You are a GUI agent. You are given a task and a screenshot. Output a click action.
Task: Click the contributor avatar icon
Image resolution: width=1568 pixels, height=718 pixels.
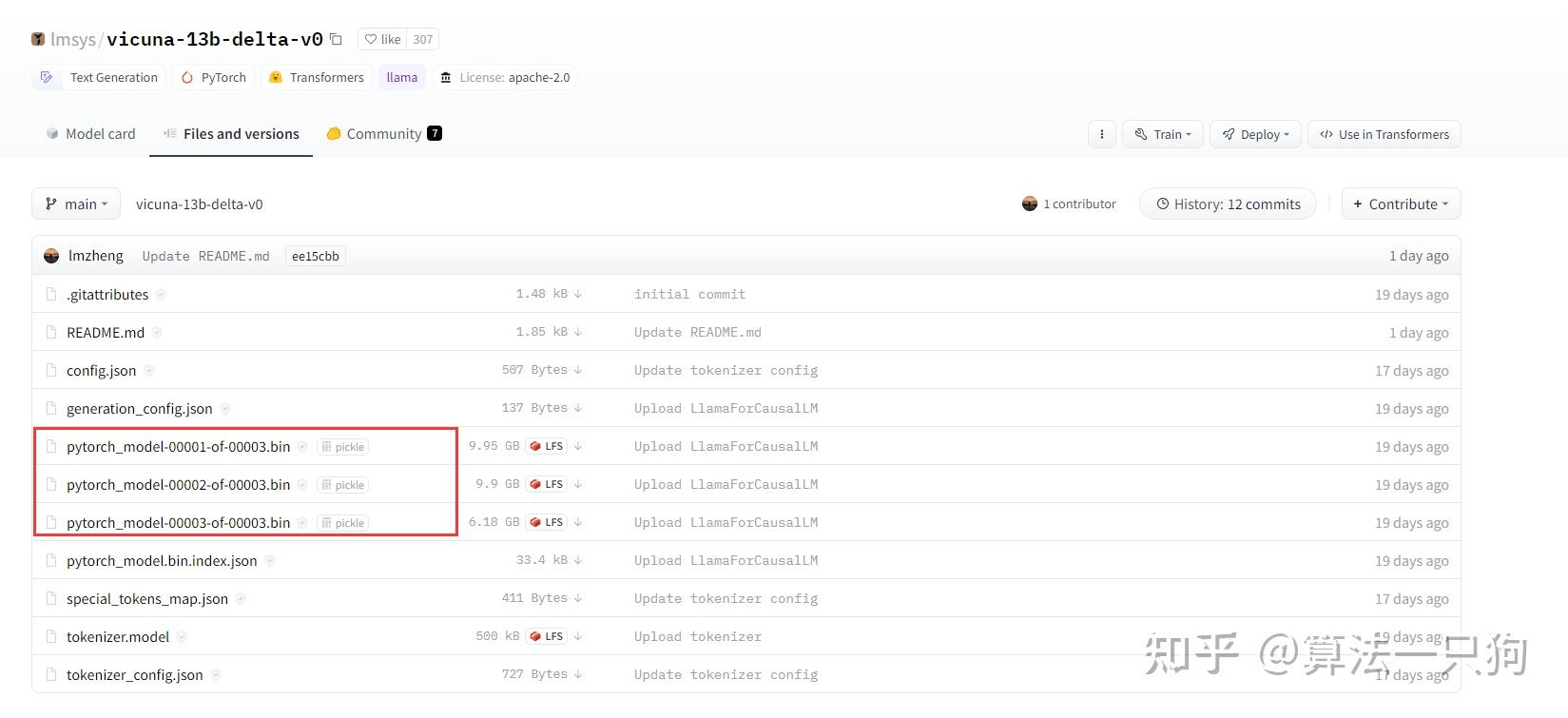(1029, 204)
